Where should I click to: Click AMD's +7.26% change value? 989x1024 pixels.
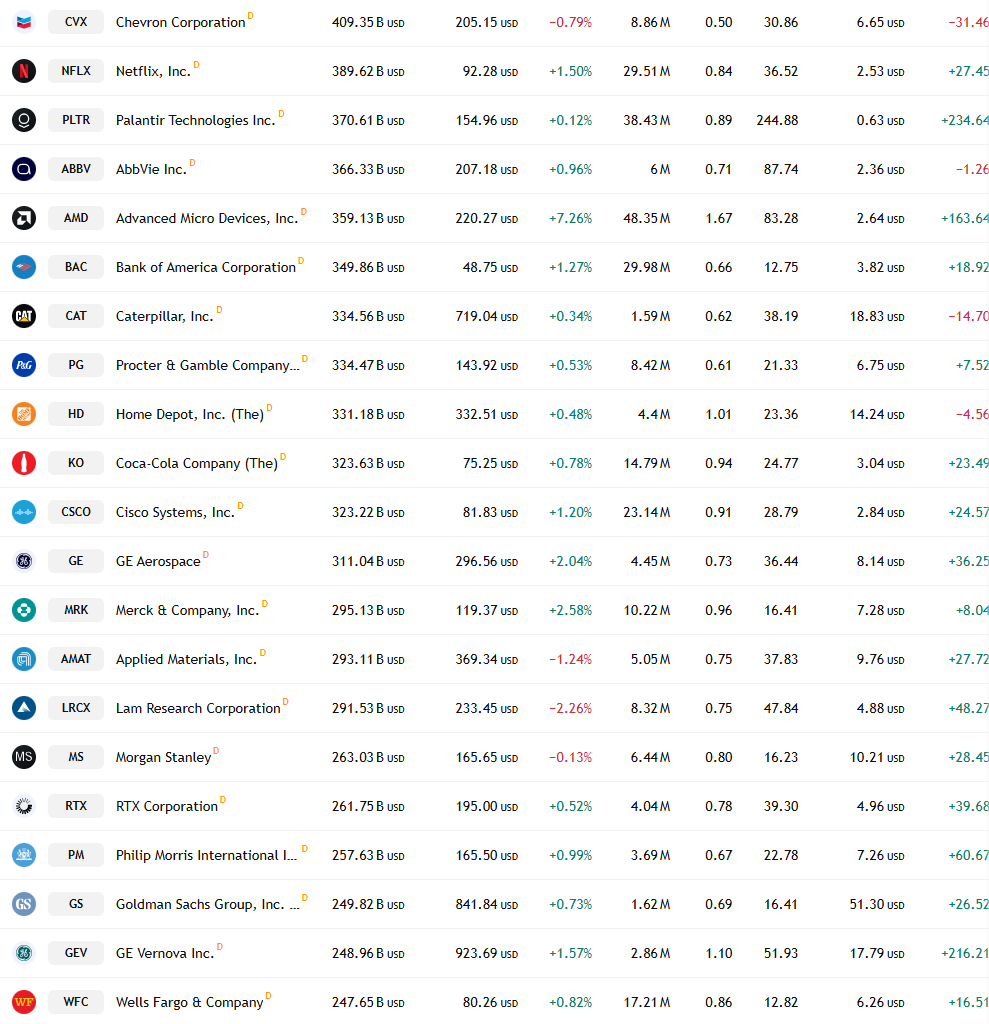pyautogui.click(x=570, y=218)
